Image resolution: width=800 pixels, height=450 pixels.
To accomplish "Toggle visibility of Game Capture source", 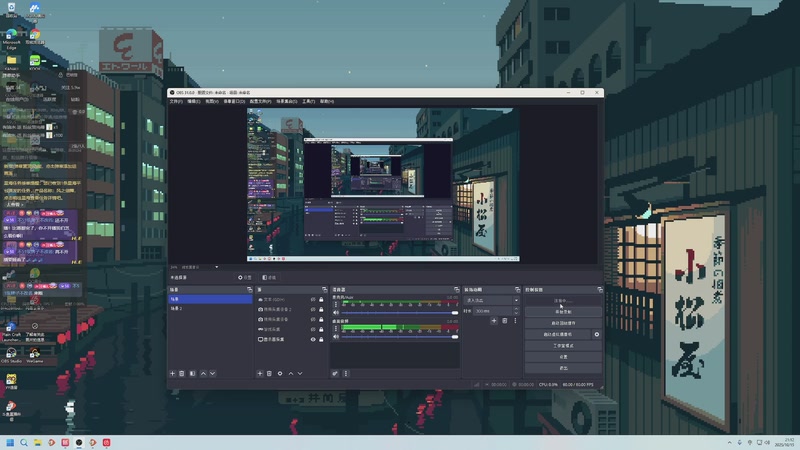I will click(x=313, y=329).
